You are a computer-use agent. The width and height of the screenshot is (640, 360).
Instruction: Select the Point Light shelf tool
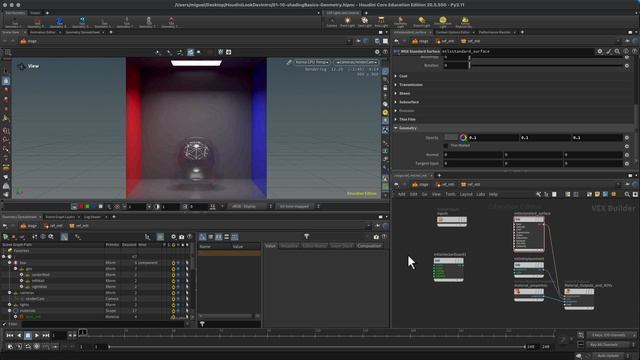(347, 22)
